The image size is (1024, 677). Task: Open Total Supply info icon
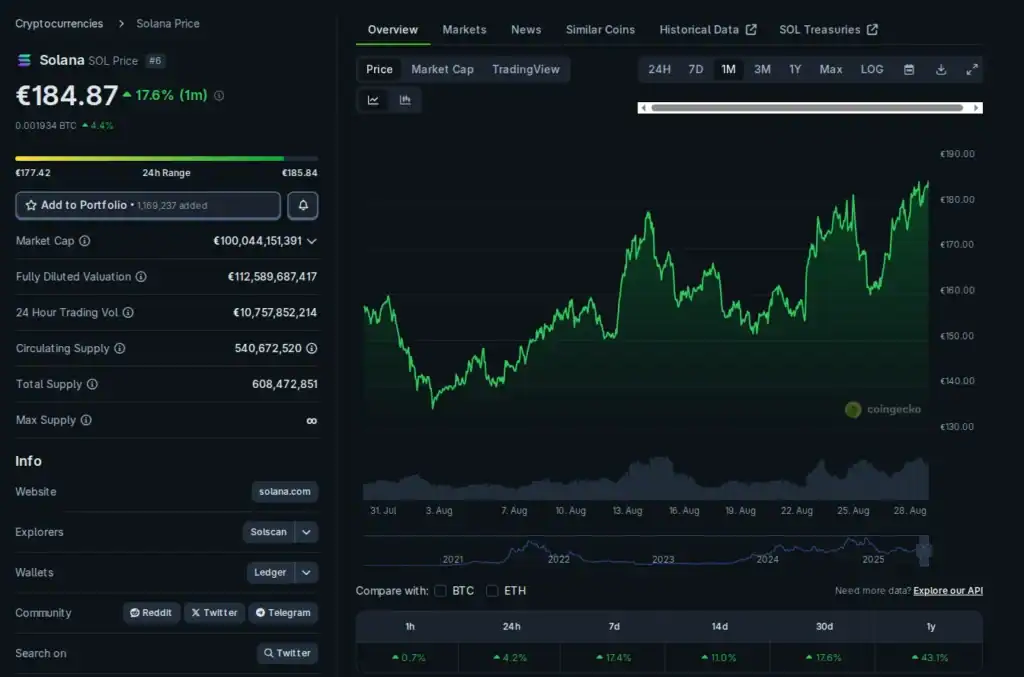[92, 385]
